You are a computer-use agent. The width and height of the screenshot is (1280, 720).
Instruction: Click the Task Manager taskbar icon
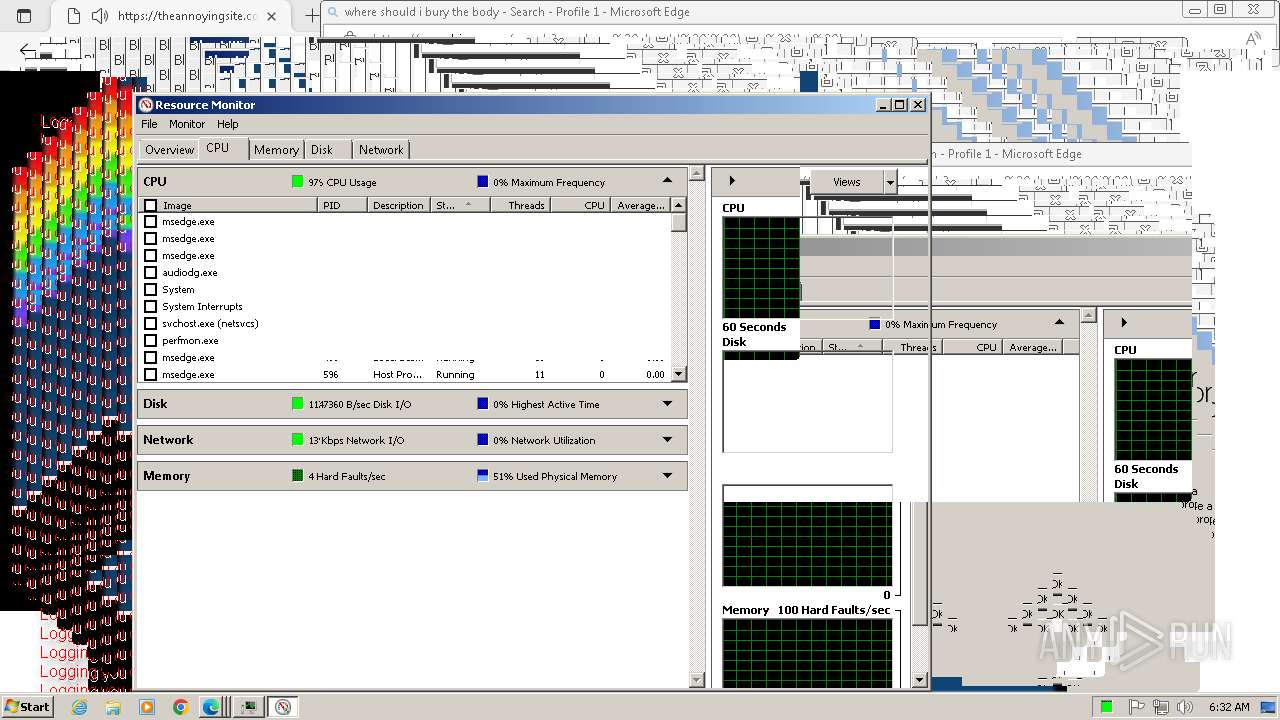point(248,707)
